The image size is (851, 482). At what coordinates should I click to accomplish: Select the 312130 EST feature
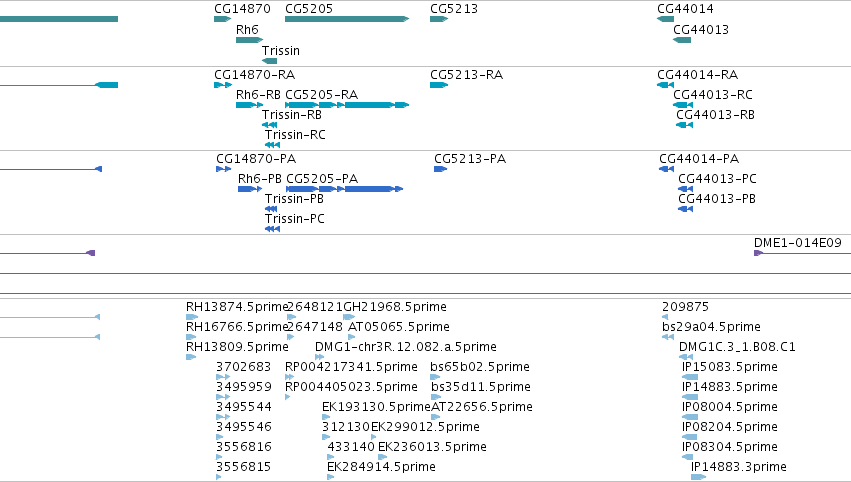tap(326, 437)
